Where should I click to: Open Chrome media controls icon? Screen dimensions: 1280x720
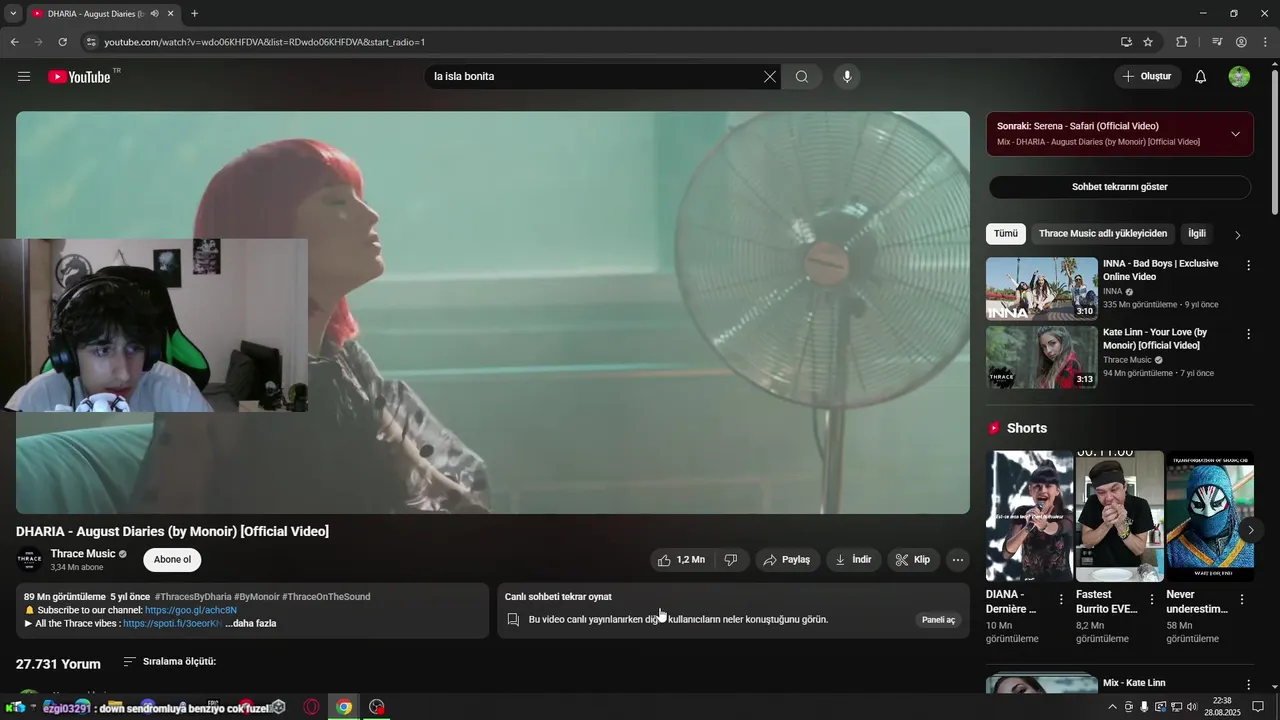pos(1217,42)
